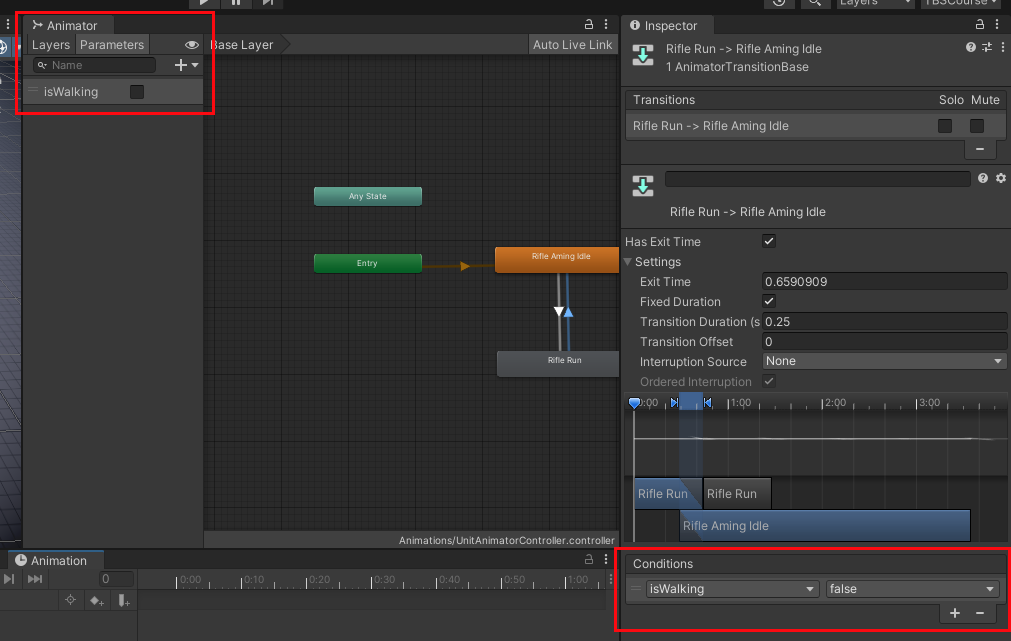Change the condition value dropdown from false
The image size is (1011, 641).
[x=911, y=589]
